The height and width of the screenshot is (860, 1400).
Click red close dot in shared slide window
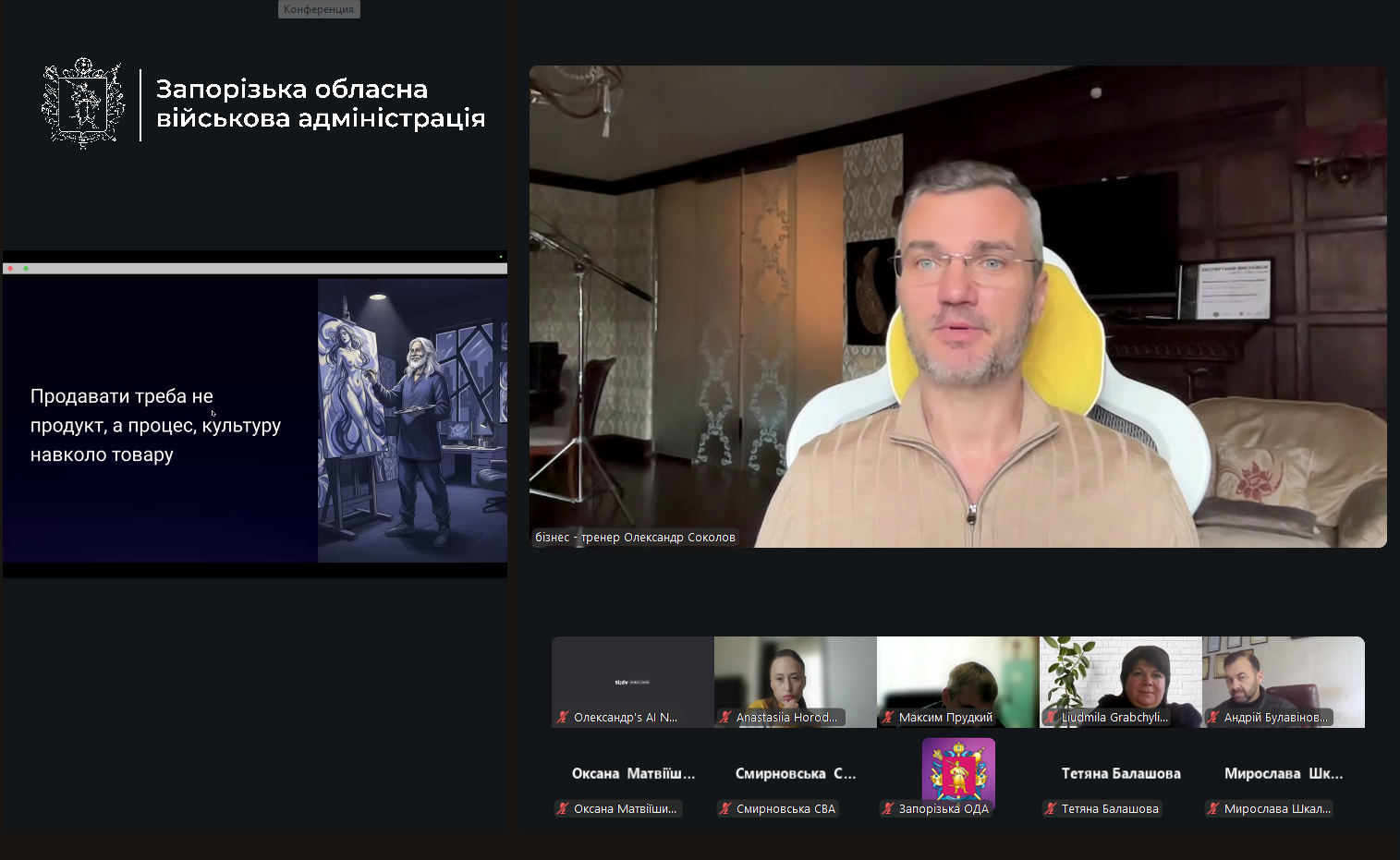[10, 269]
